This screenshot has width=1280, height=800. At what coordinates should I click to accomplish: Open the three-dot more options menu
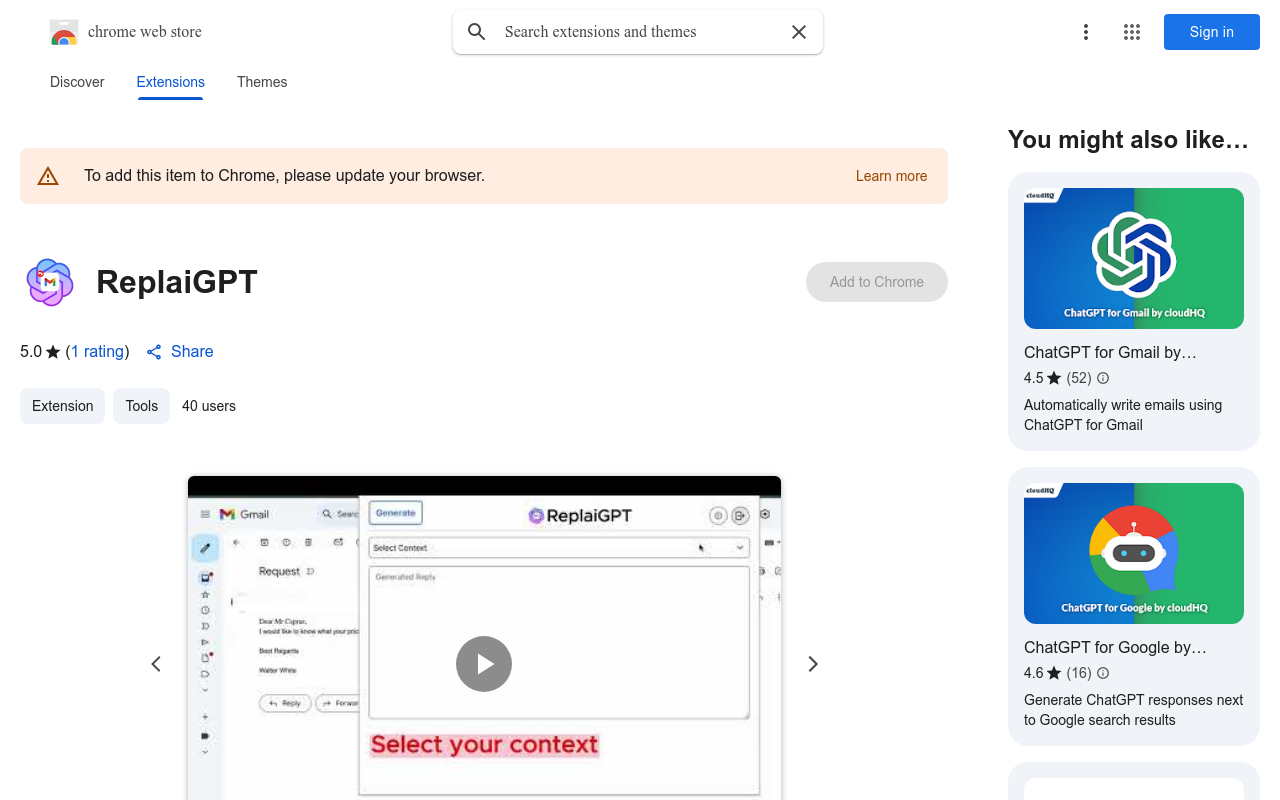[x=1086, y=32]
